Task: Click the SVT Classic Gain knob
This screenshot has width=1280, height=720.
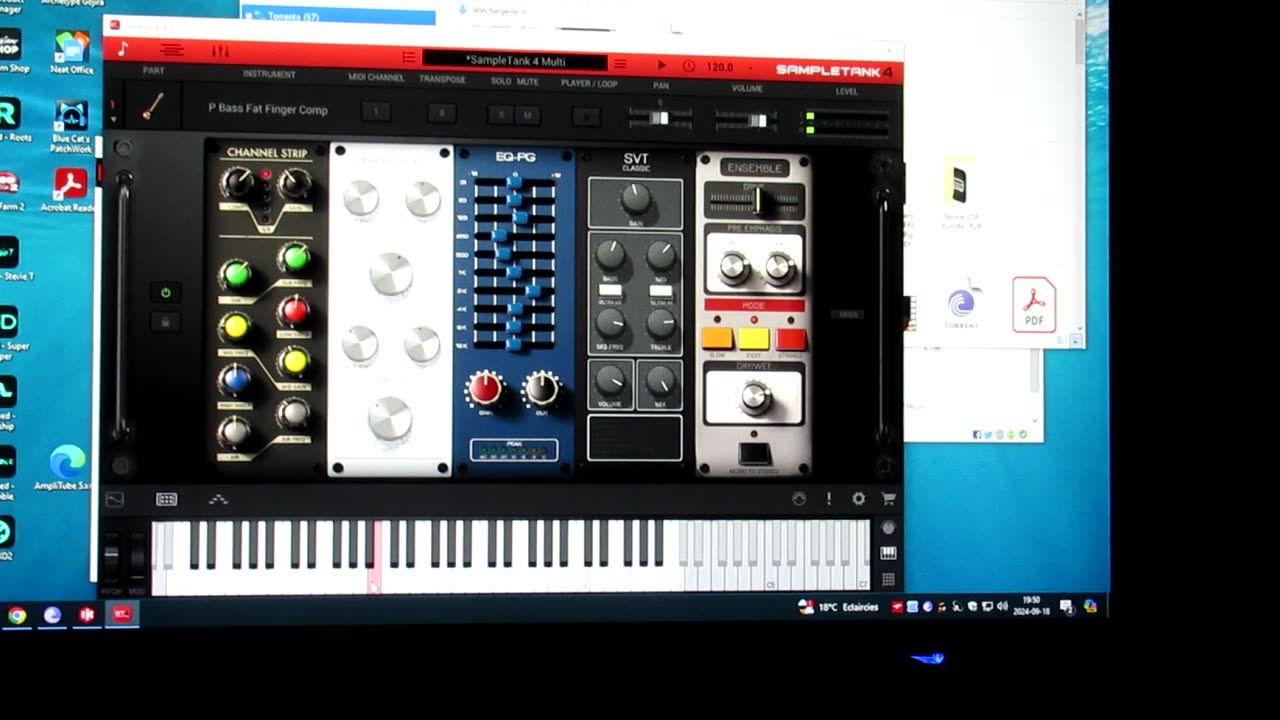Action: point(636,199)
